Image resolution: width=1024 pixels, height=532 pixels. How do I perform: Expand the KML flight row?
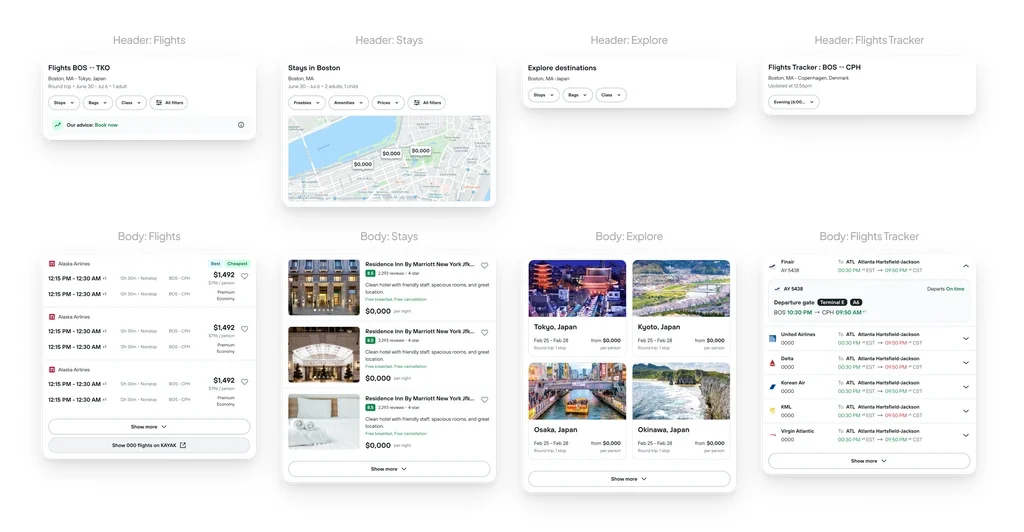pyautogui.click(x=966, y=411)
